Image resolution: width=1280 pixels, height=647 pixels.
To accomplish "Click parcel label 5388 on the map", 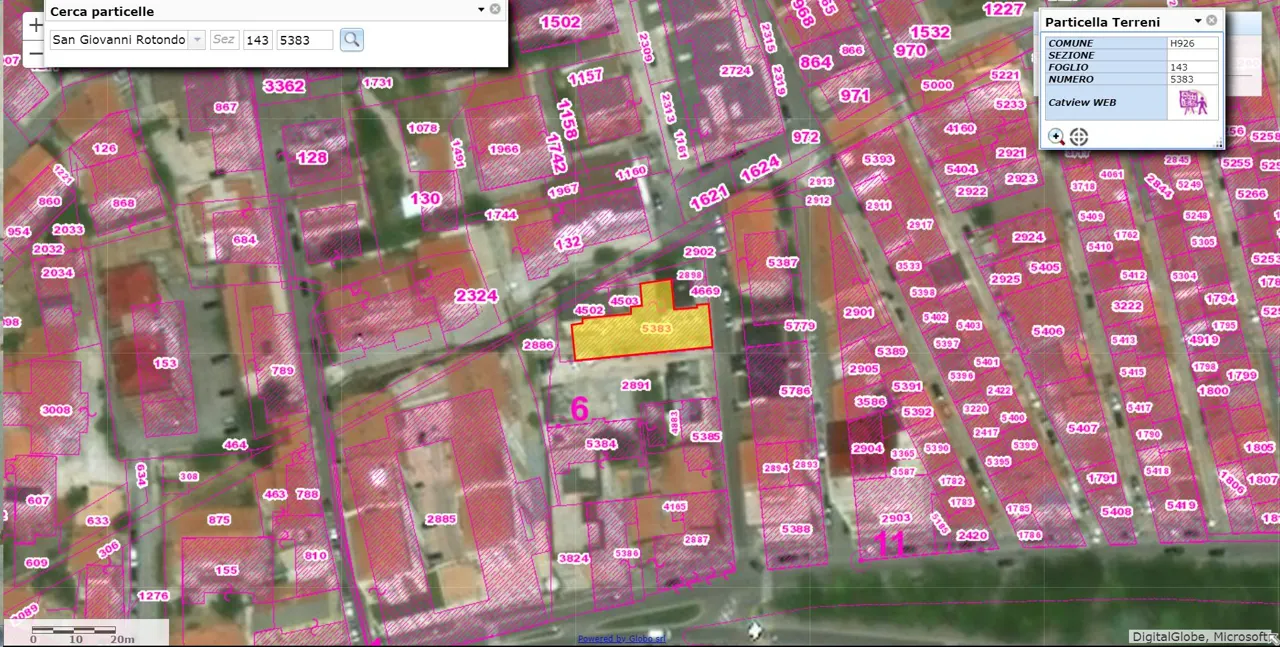I will point(796,529).
